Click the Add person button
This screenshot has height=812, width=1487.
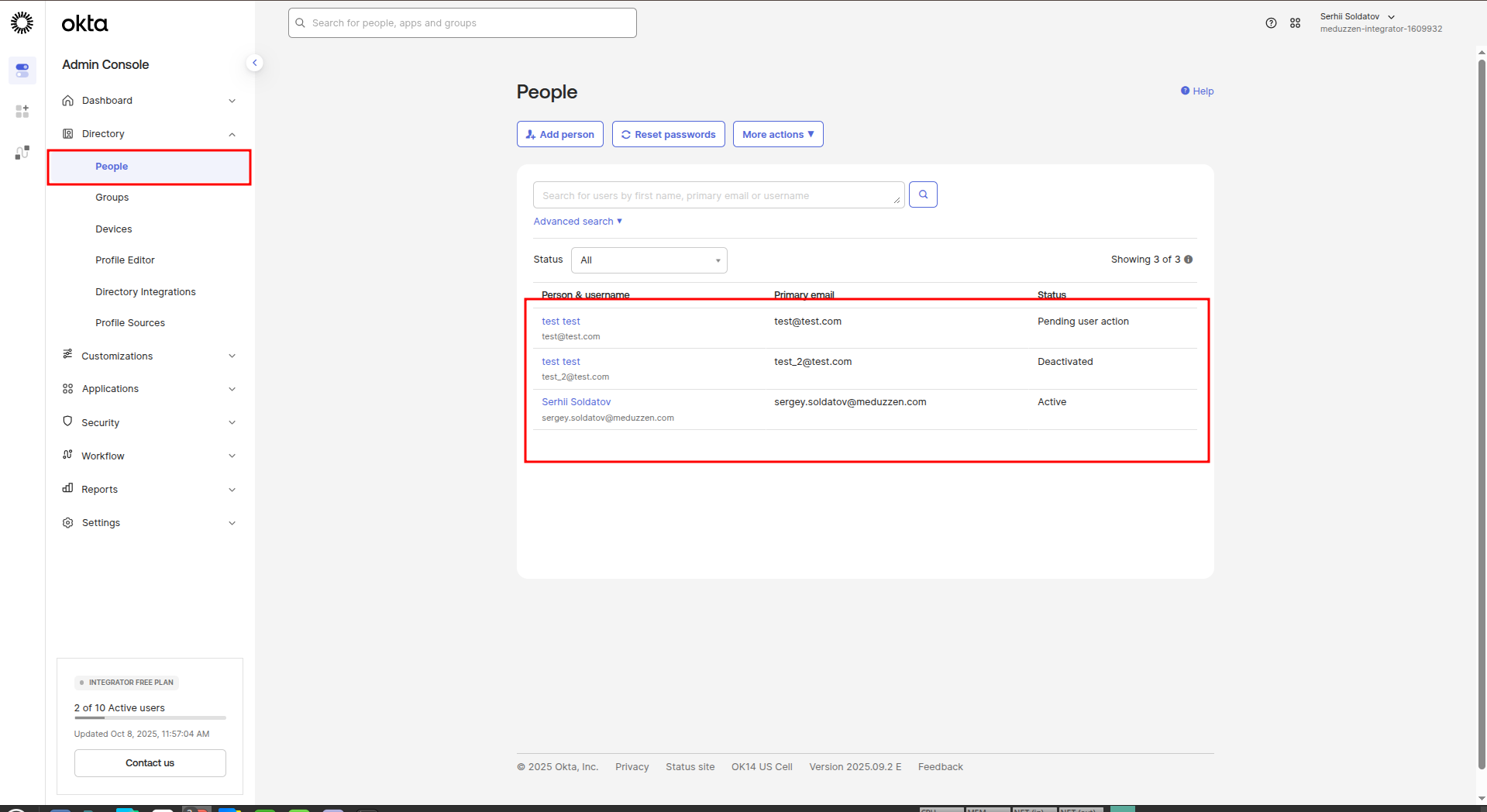pyautogui.click(x=560, y=134)
